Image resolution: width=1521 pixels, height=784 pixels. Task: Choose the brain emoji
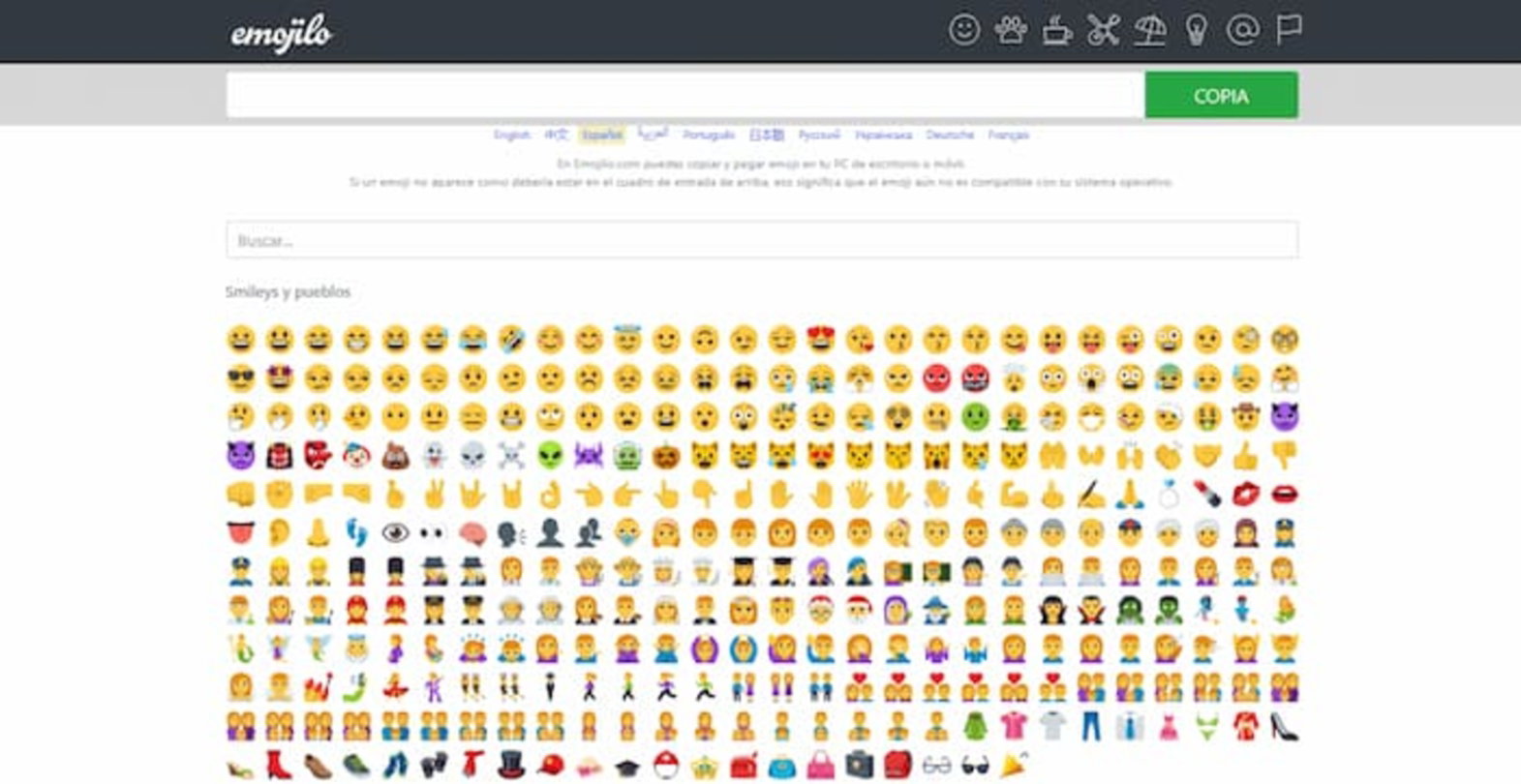tap(472, 533)
